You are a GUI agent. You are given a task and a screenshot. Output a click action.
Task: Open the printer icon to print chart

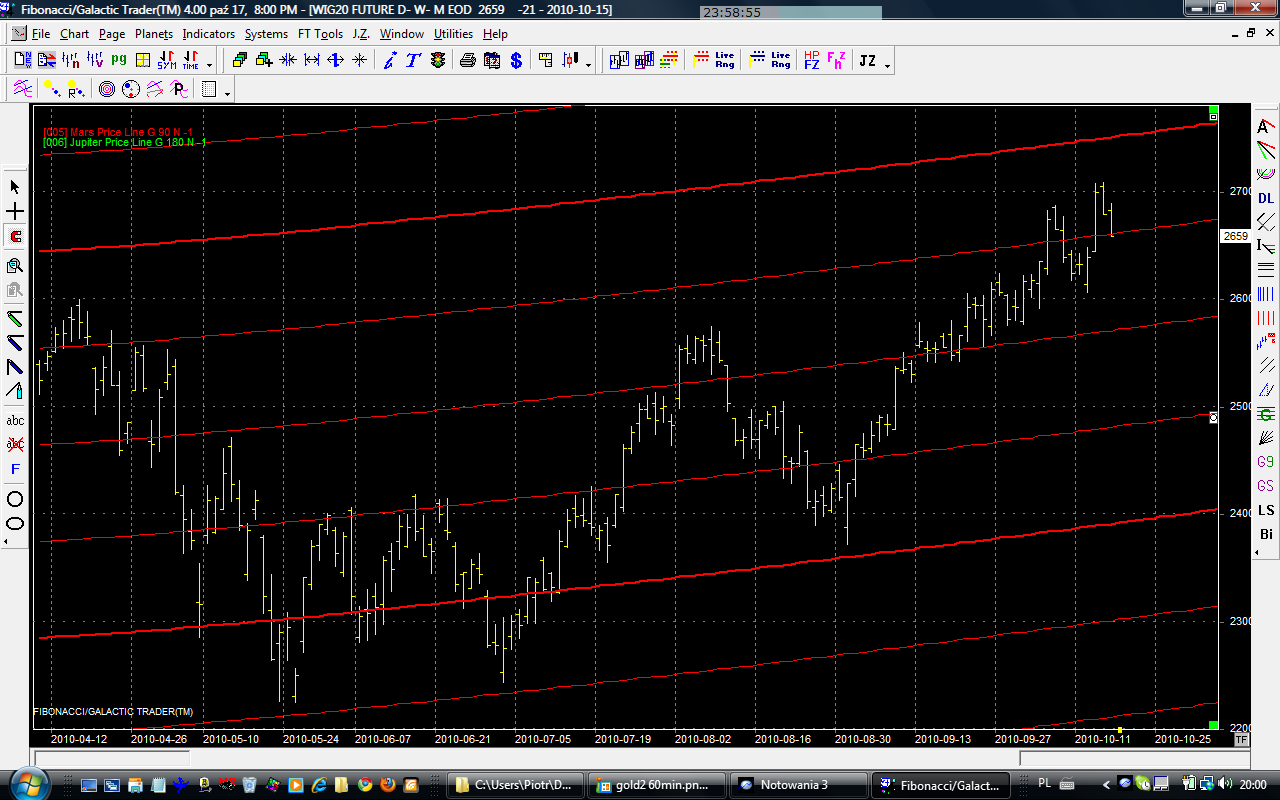[467, 61]
